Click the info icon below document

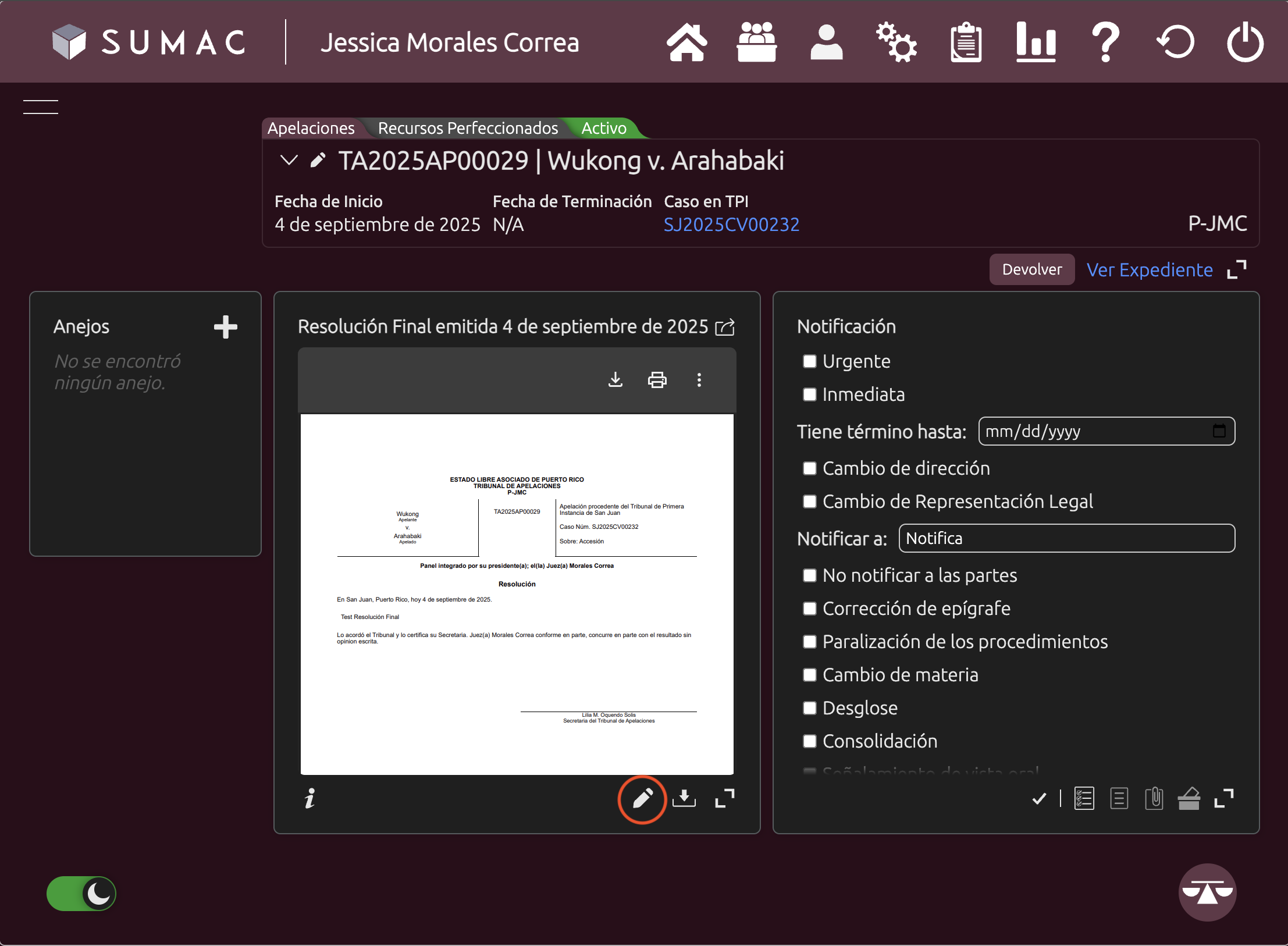click(x=310, y=799)
